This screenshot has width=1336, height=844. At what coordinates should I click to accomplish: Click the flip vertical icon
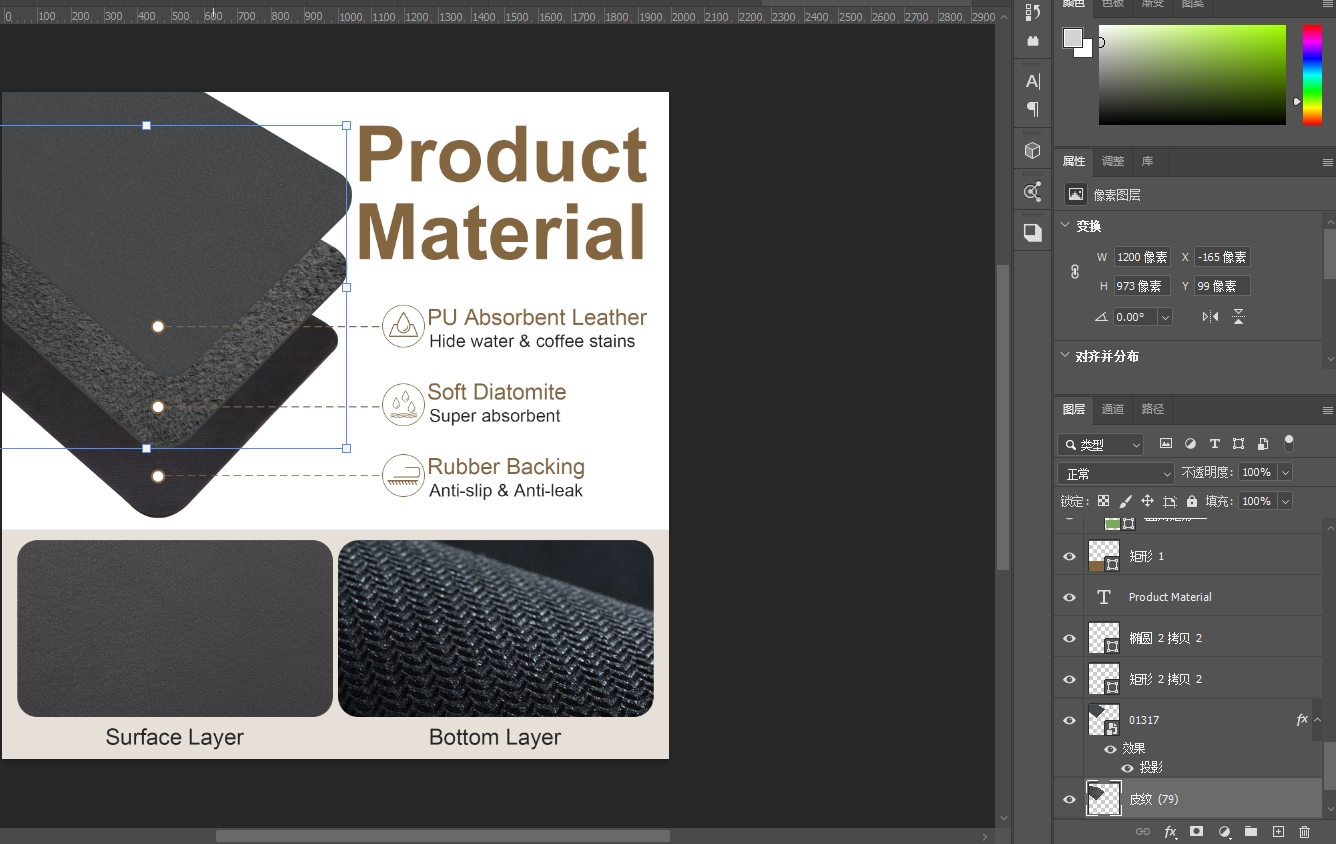point(1238,317)
